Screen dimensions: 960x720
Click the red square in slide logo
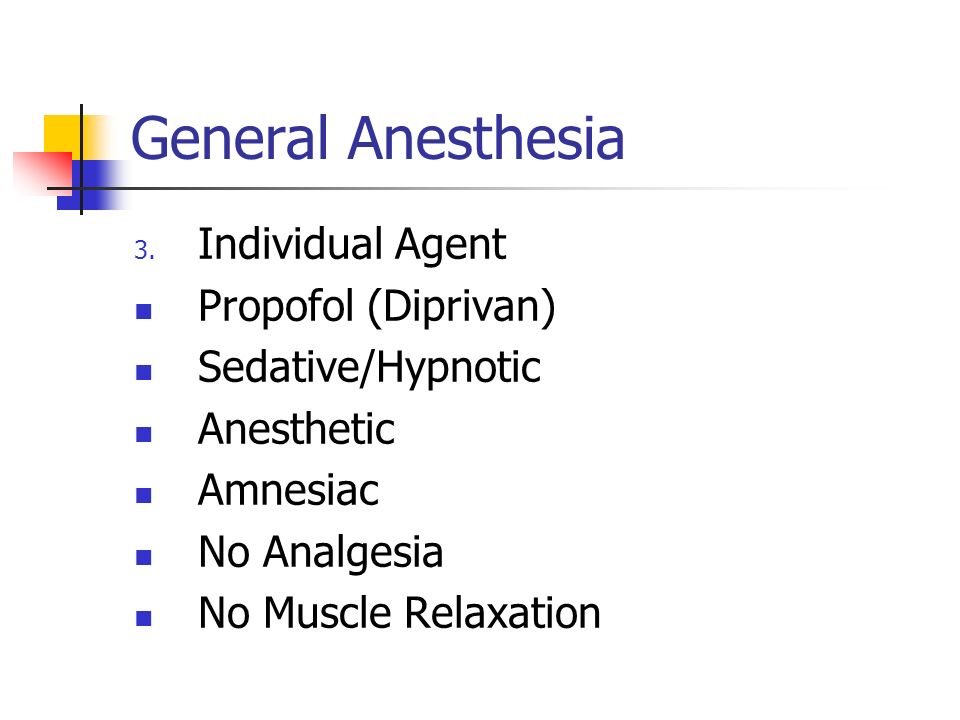coord(43,173)
